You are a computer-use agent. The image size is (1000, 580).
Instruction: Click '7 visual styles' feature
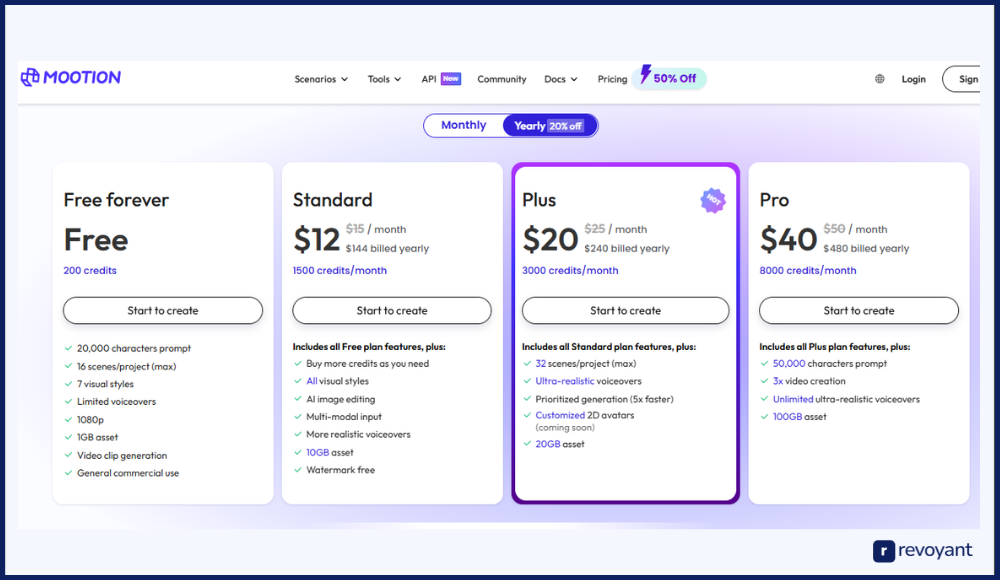pyautogui.click(x=105, y=384)
